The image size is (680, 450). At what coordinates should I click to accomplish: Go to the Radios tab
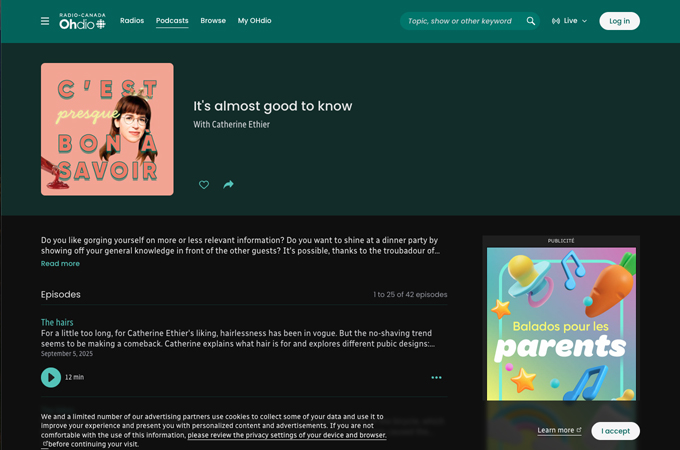pos(132,21)
